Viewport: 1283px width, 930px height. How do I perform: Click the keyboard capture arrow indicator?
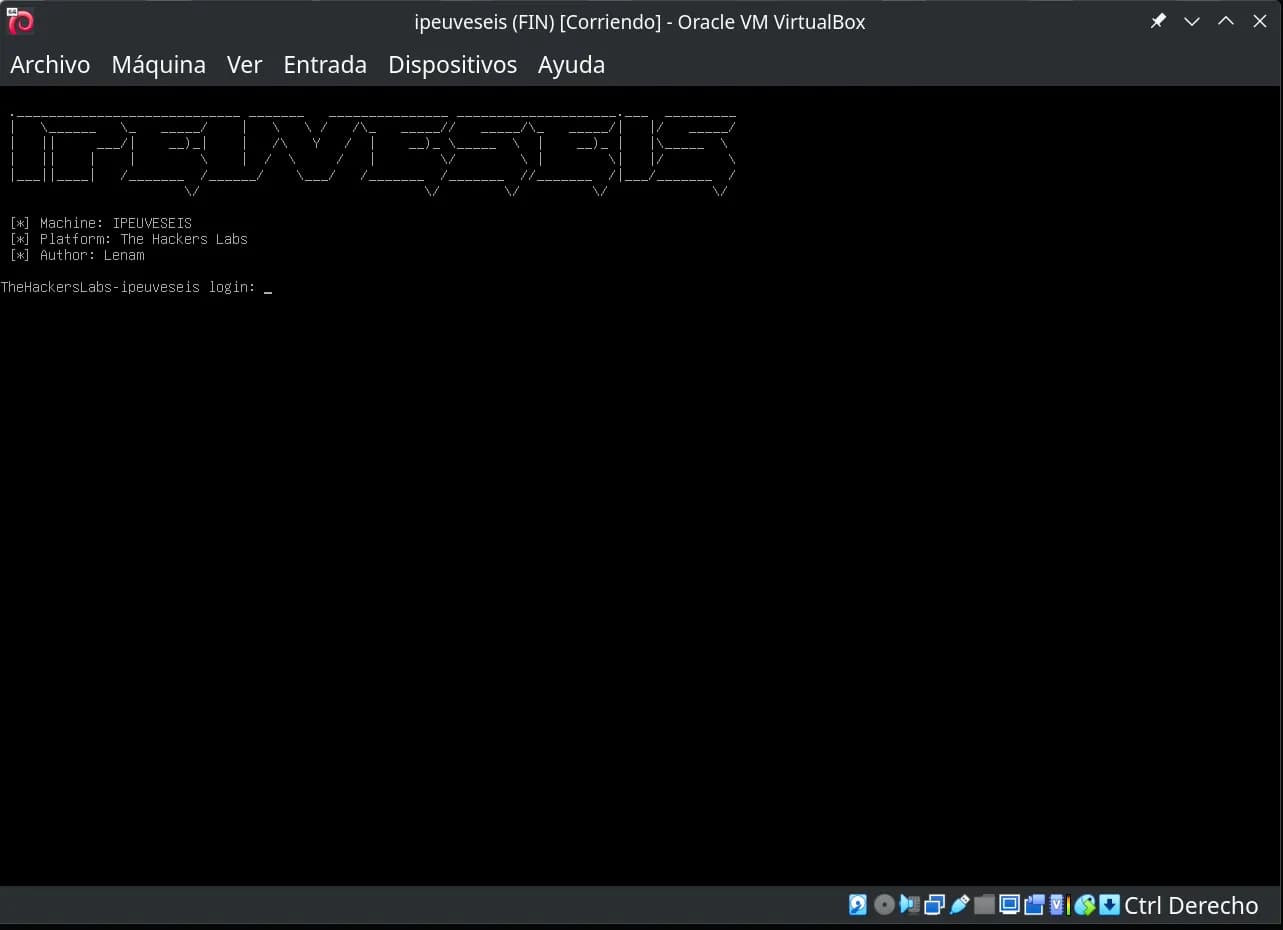tap(1109, 905)
